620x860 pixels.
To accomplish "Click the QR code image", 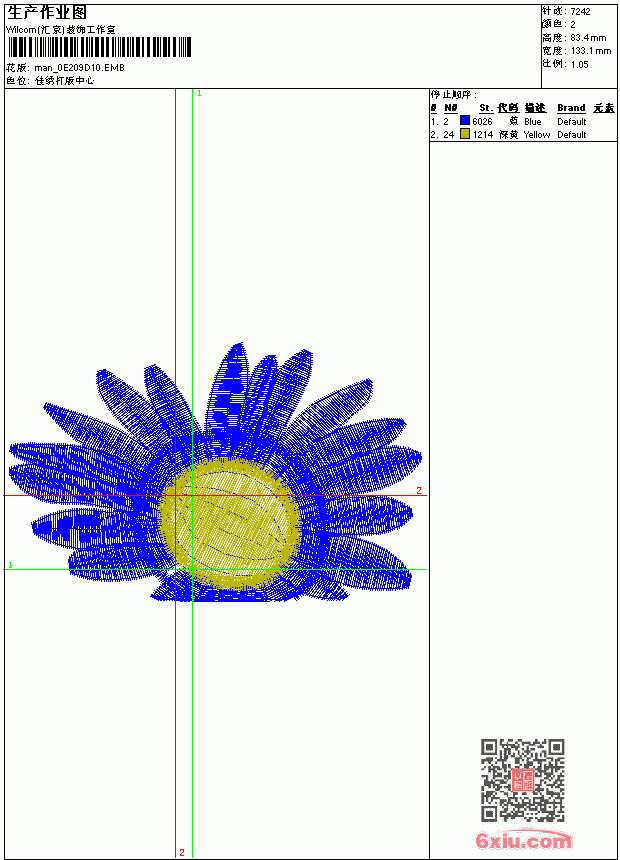I will (x=523, y=780).
